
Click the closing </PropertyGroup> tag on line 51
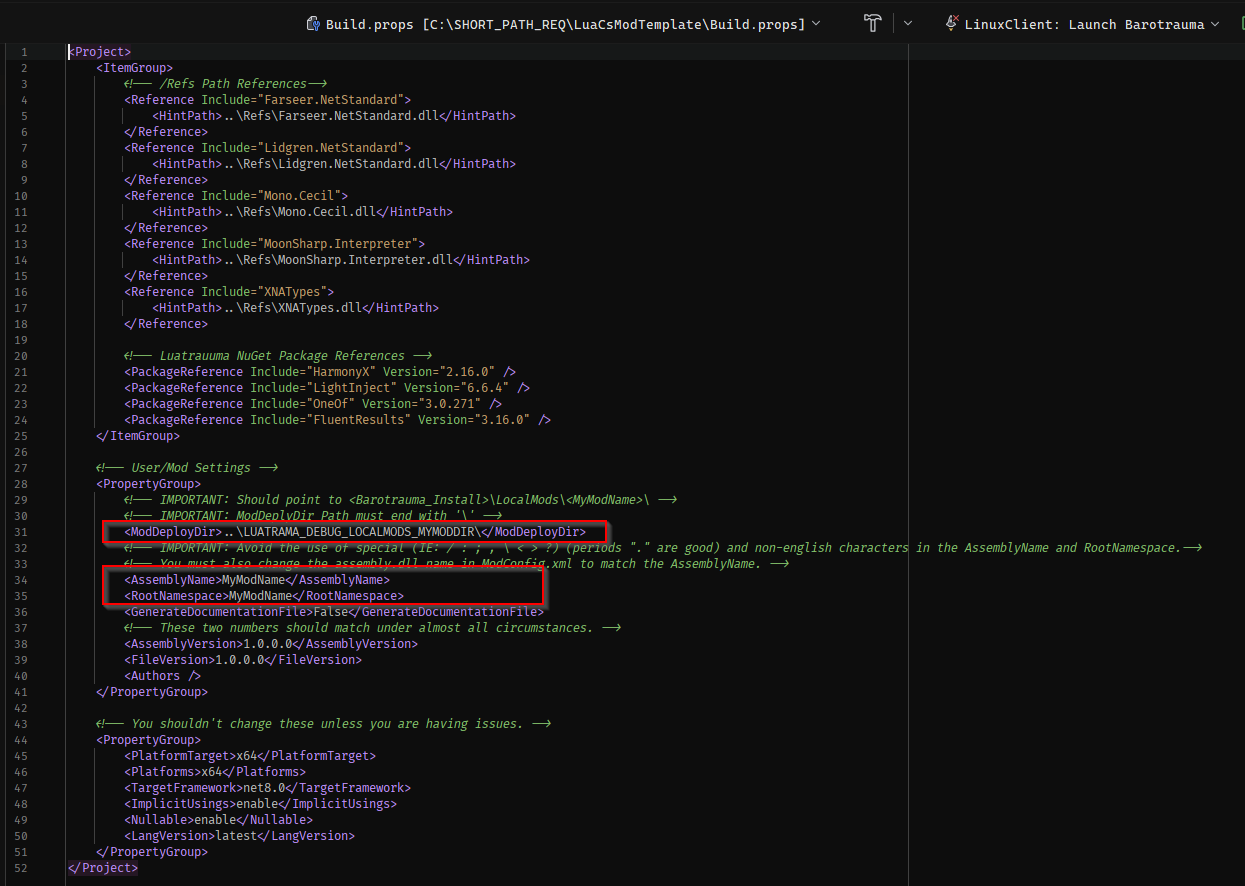tap(152, 851)
